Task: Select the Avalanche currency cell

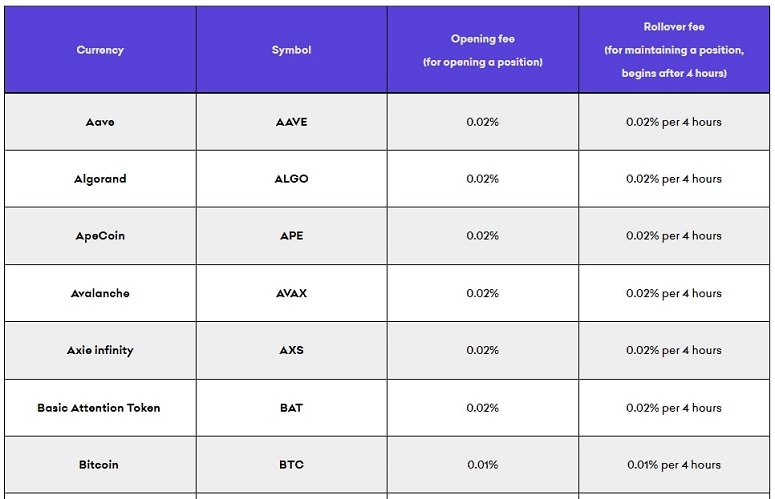Action: [100, 293]
